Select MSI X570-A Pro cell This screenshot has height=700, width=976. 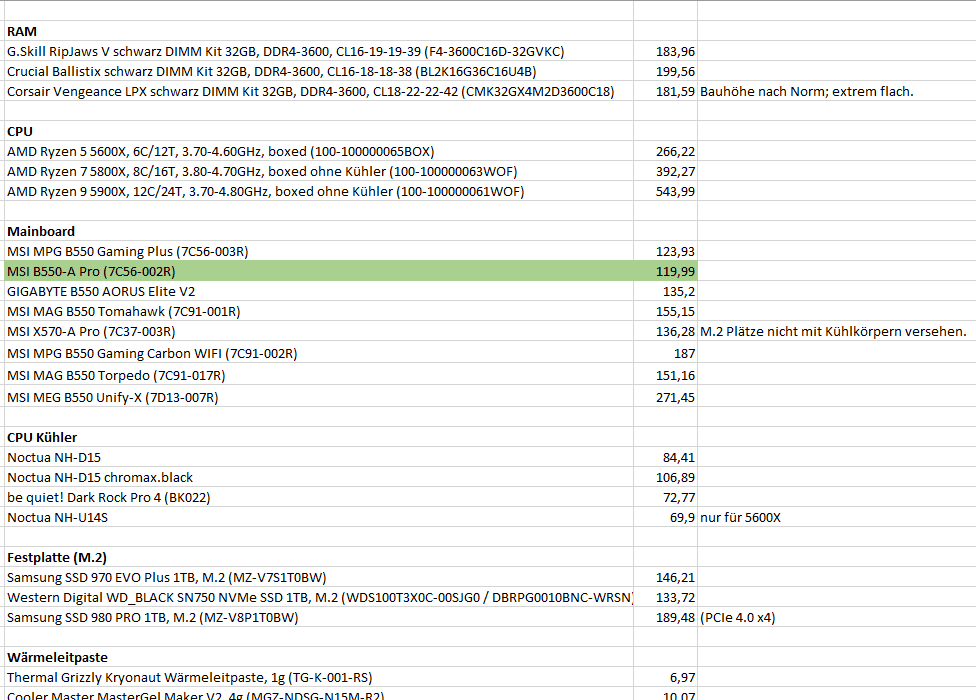pos(319,331)
